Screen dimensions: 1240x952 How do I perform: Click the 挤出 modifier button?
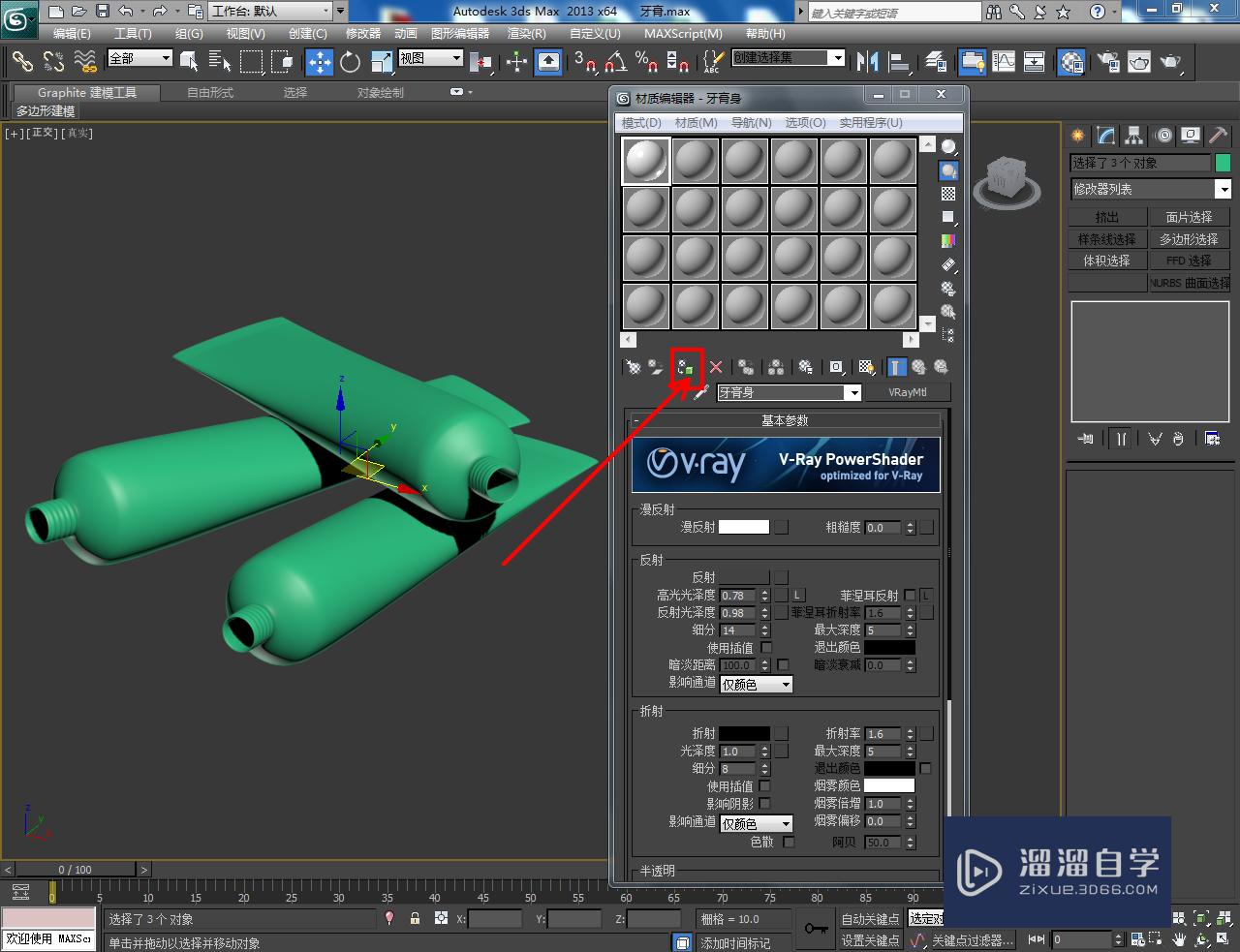point(1107,217)
